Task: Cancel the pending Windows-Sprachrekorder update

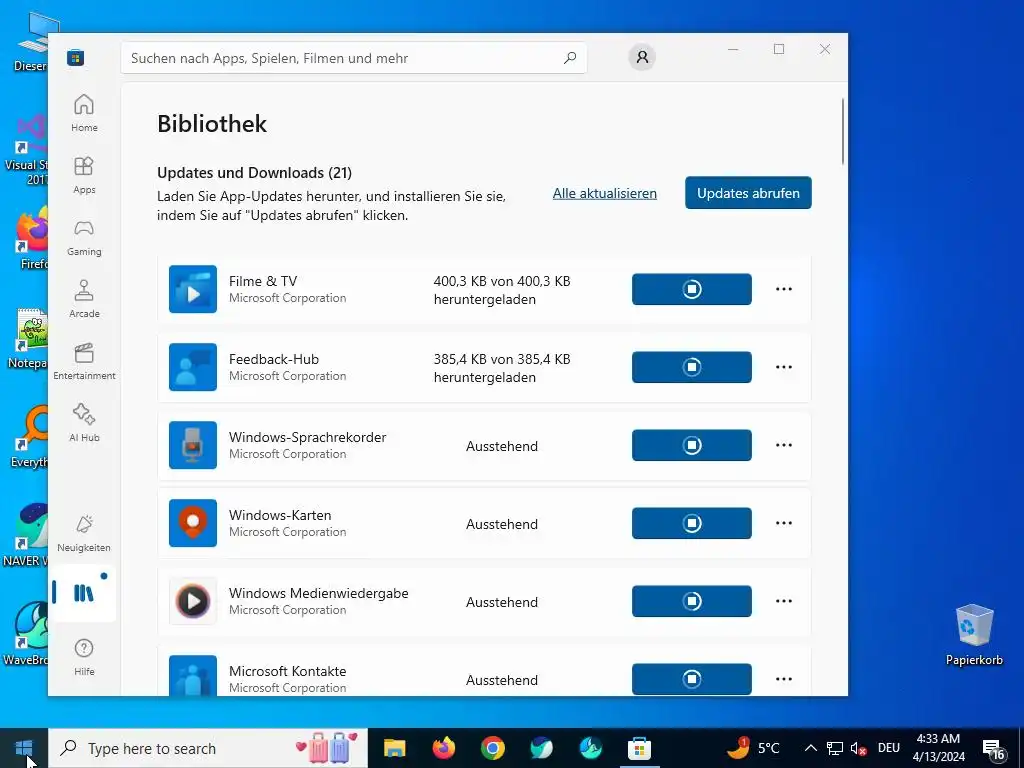Action: tap(692, 445)
